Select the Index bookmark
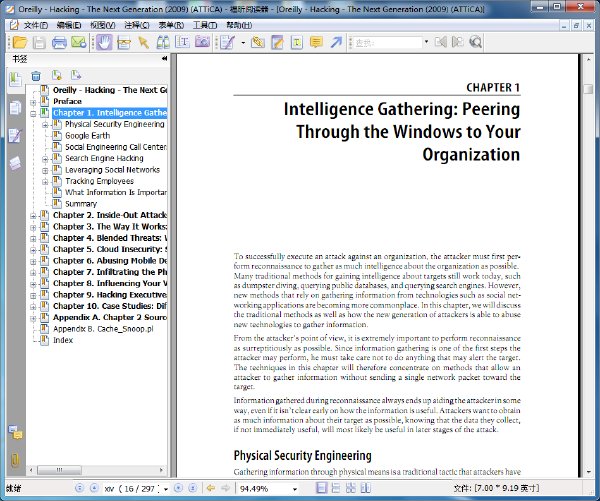Screen dimensions: 600x501 tap(63, 340)
